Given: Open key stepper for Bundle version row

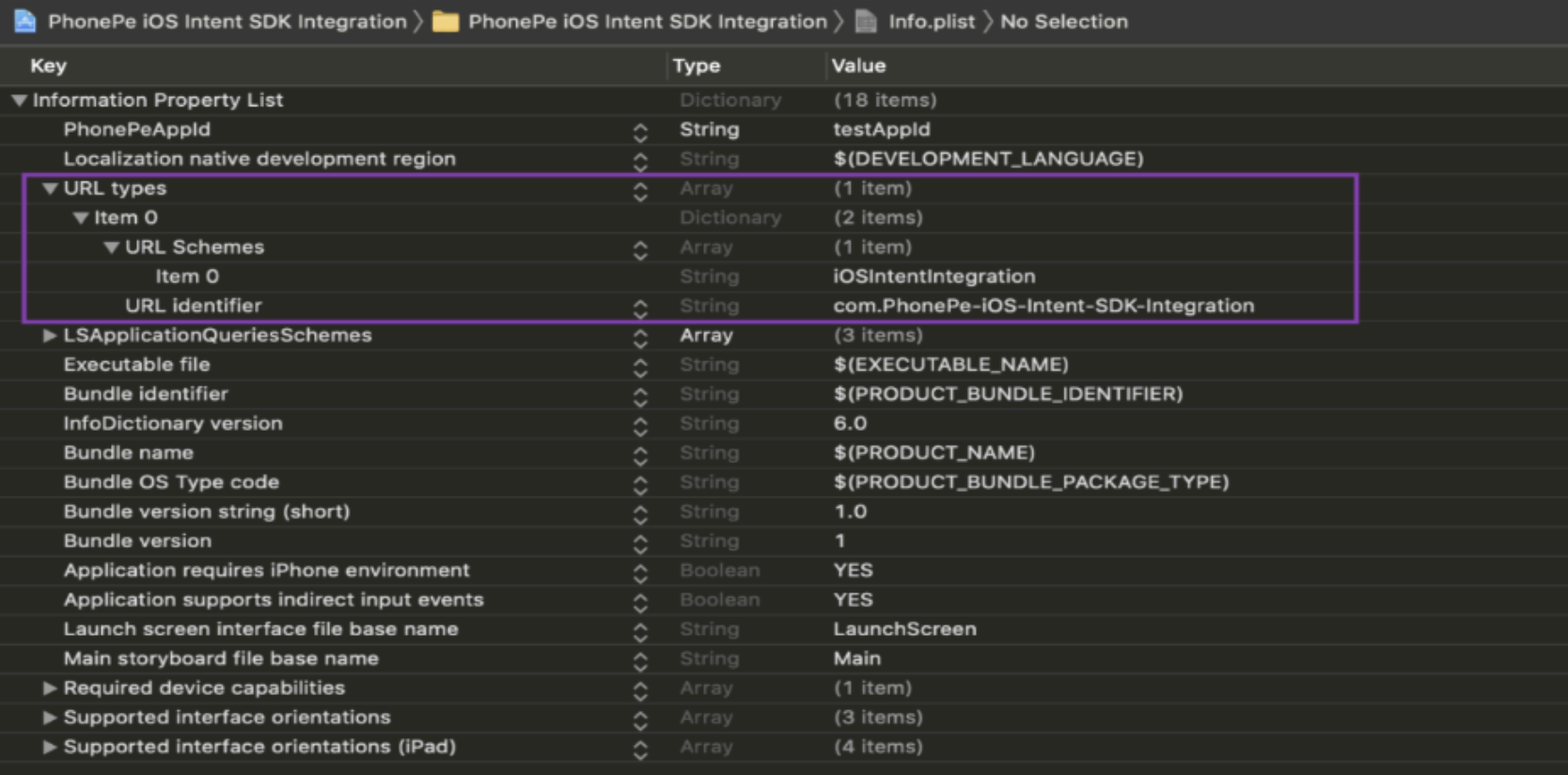Looking at the screenshot, I should tap(640, 543).
